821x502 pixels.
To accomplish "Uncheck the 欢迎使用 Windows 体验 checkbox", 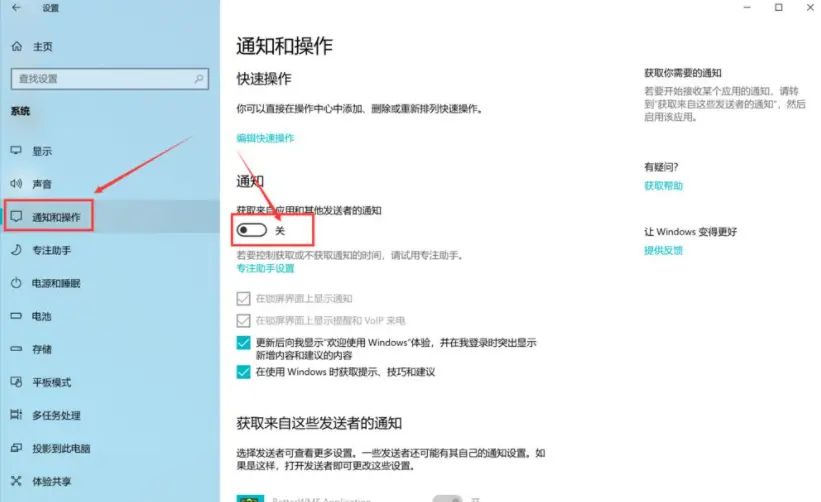I will (x=243, y=342).
